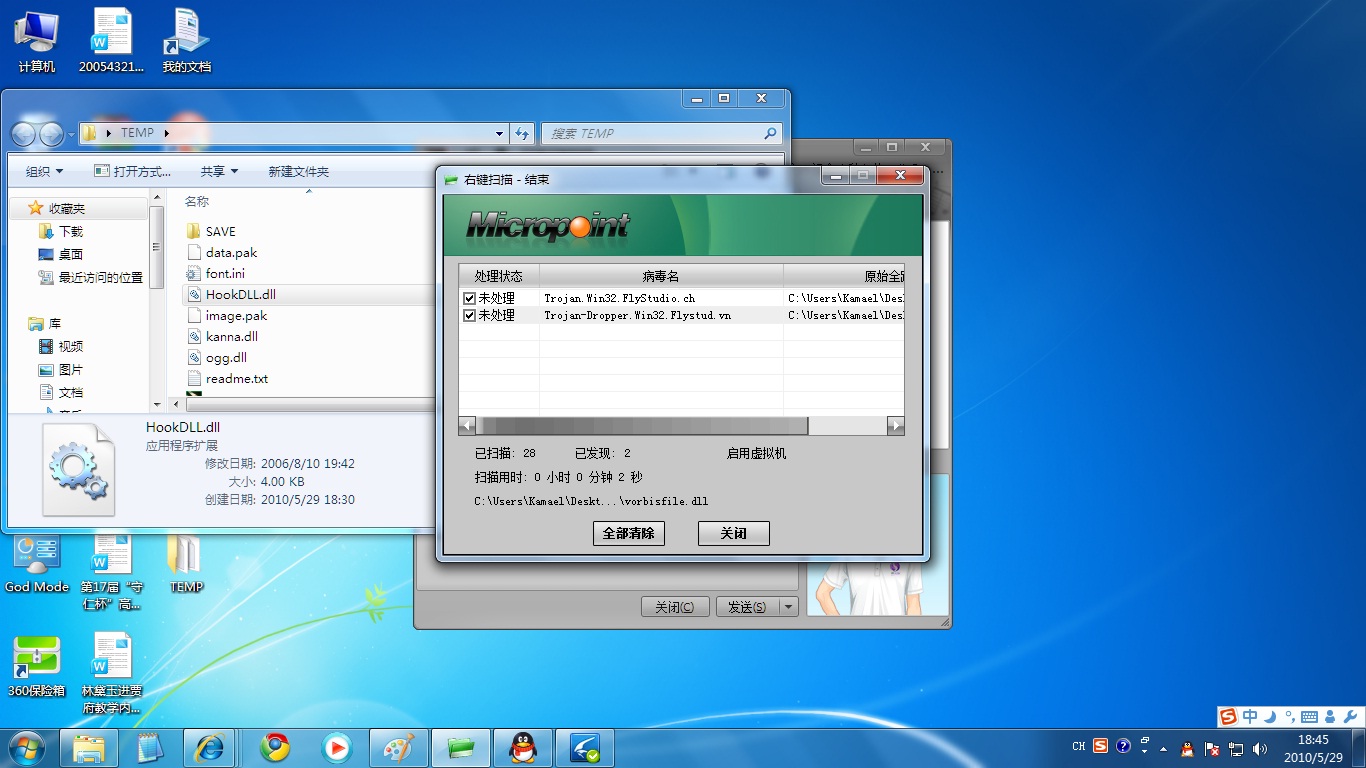This screenshot has width=1366, height=768.
Task: Click 新建文件夹 in the Explorer toolbar
Action: [x=298, y=172]
